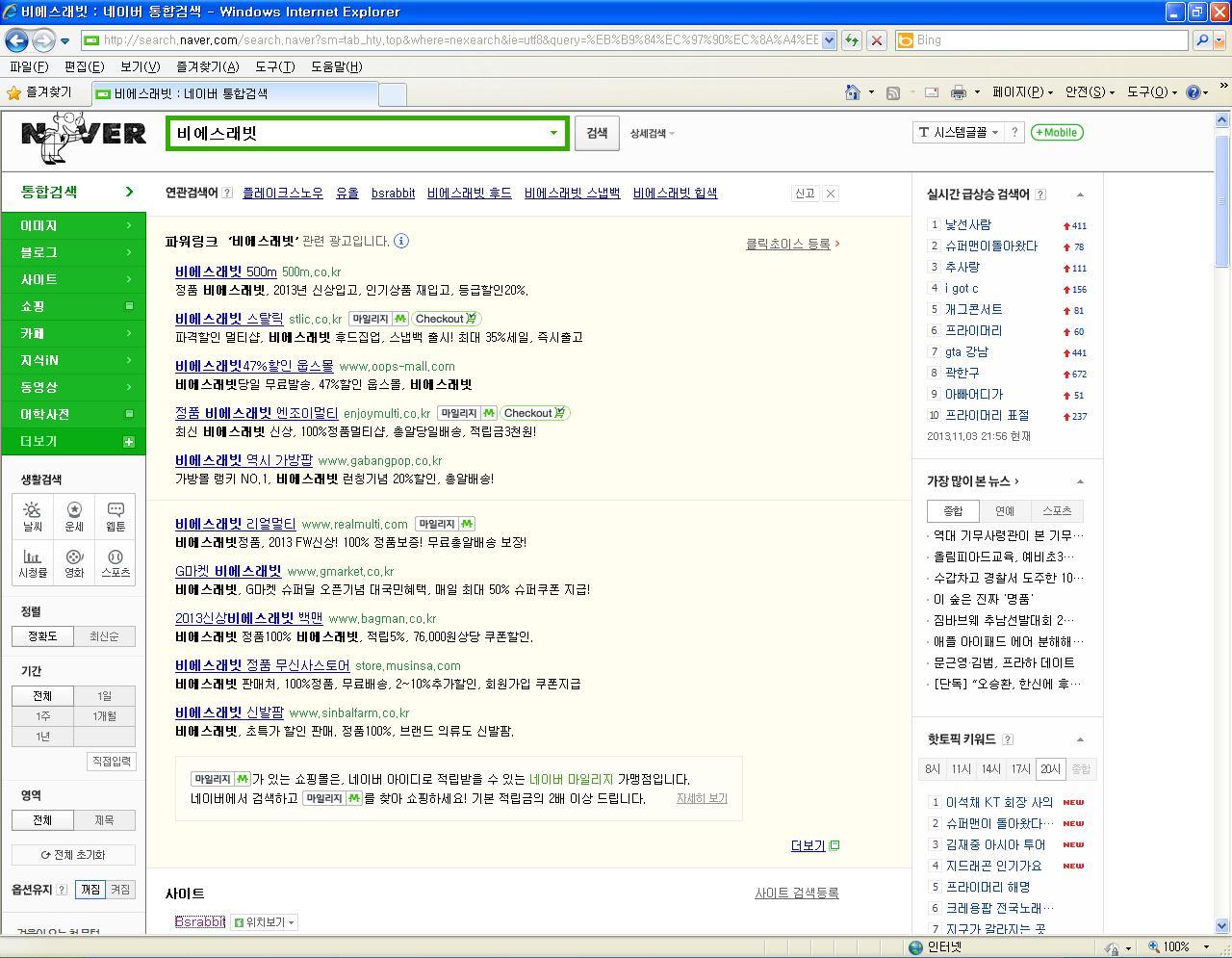Click the 검색 search button

point(597,133)
